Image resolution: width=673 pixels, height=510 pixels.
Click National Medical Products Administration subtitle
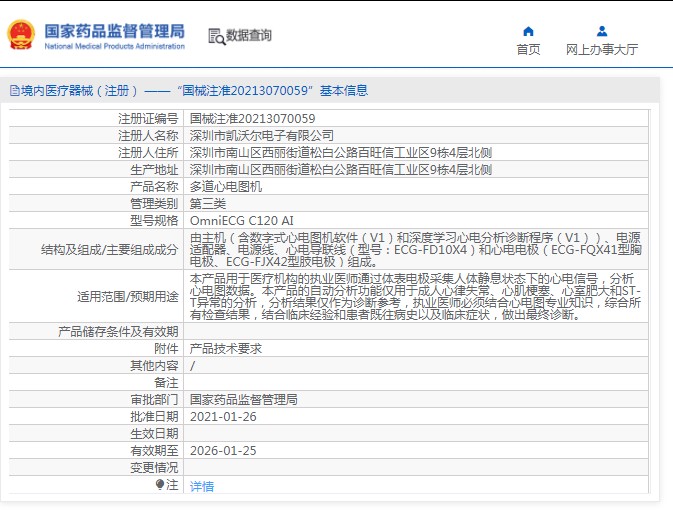pyautogui.click(x=115, y=46)
